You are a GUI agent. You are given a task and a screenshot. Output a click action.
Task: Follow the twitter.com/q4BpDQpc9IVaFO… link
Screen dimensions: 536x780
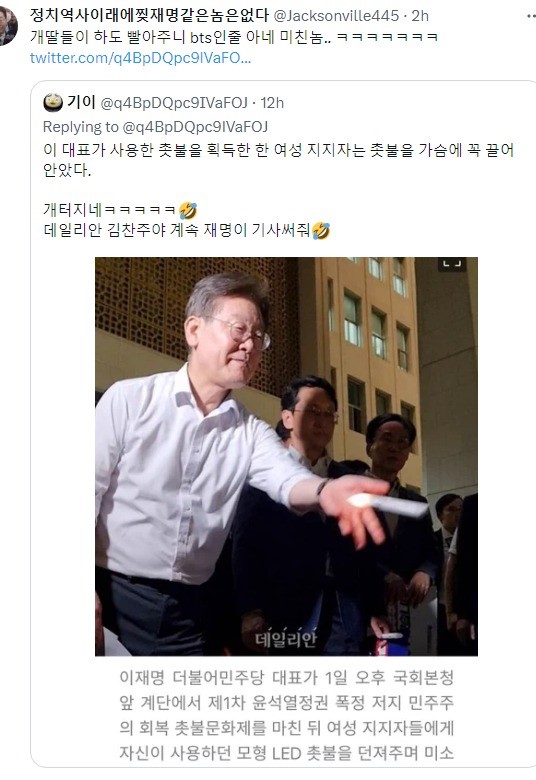tap(140, 58)
